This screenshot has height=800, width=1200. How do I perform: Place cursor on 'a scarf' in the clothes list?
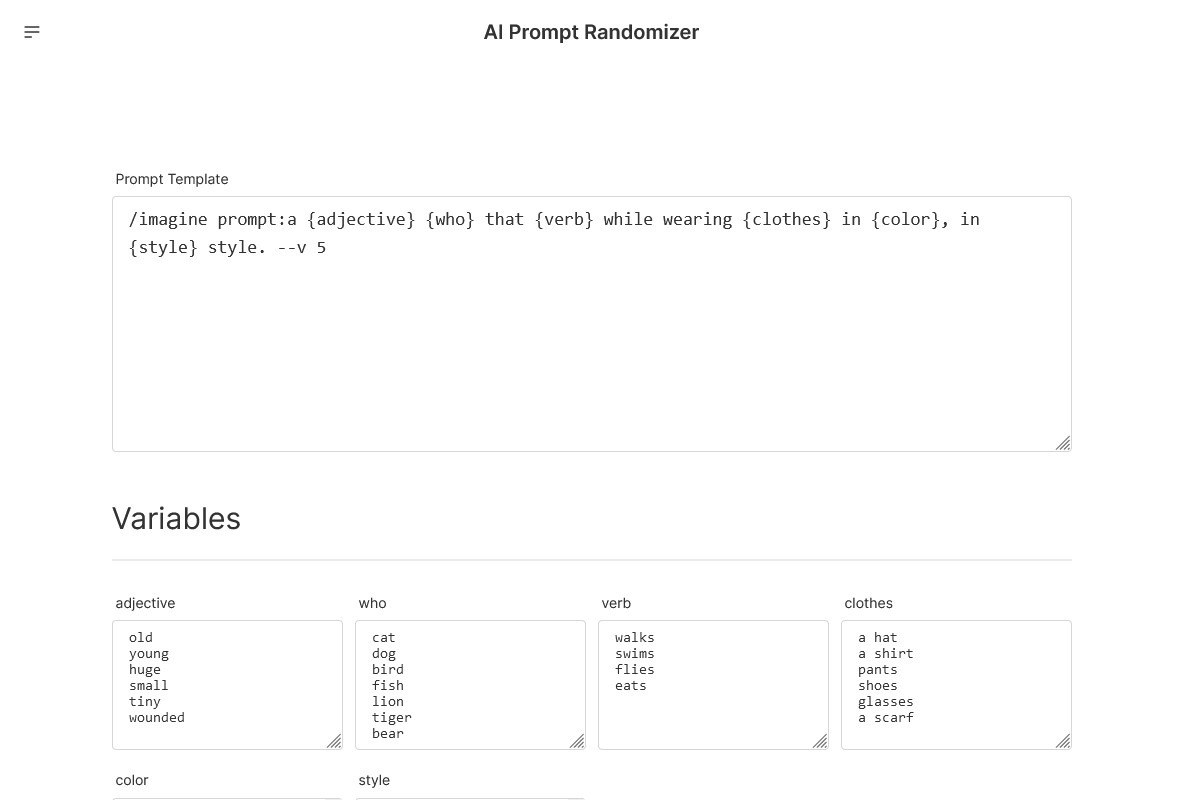coord(885,717)
